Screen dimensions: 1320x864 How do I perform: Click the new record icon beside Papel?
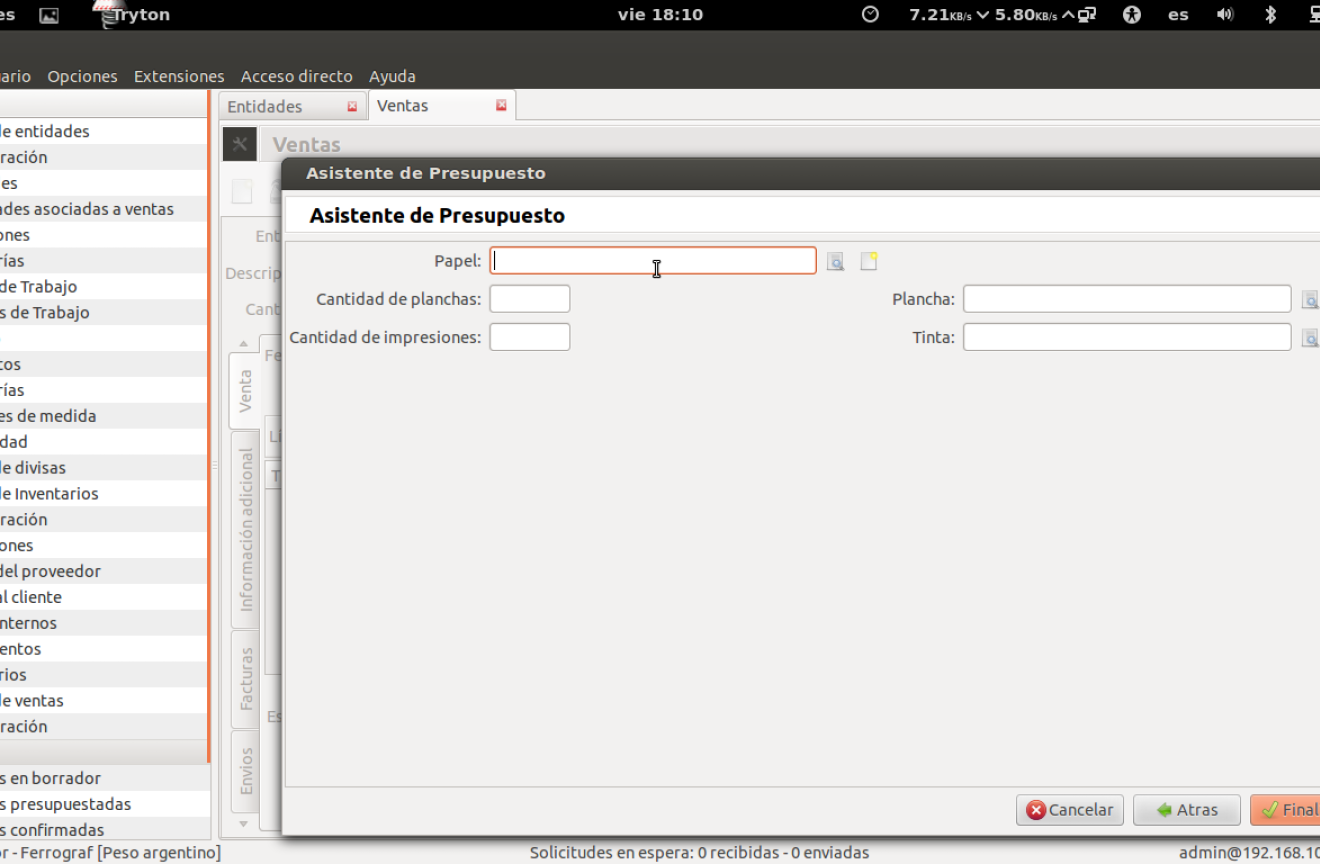868,262
